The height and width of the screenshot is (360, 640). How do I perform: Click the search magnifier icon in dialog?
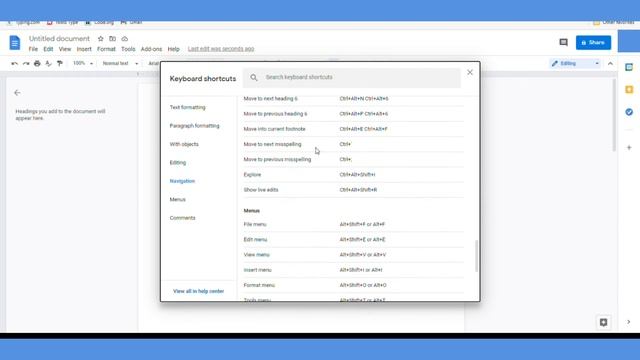click(254, 77)
